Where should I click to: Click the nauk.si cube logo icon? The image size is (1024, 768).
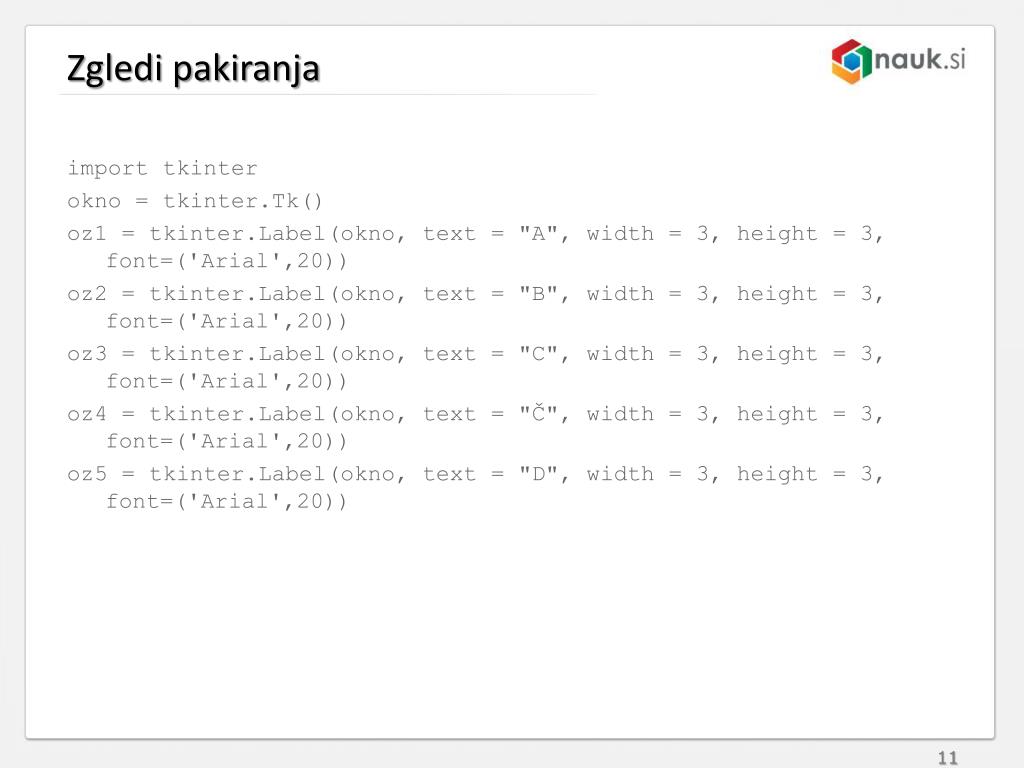click(x=852, y=61)
